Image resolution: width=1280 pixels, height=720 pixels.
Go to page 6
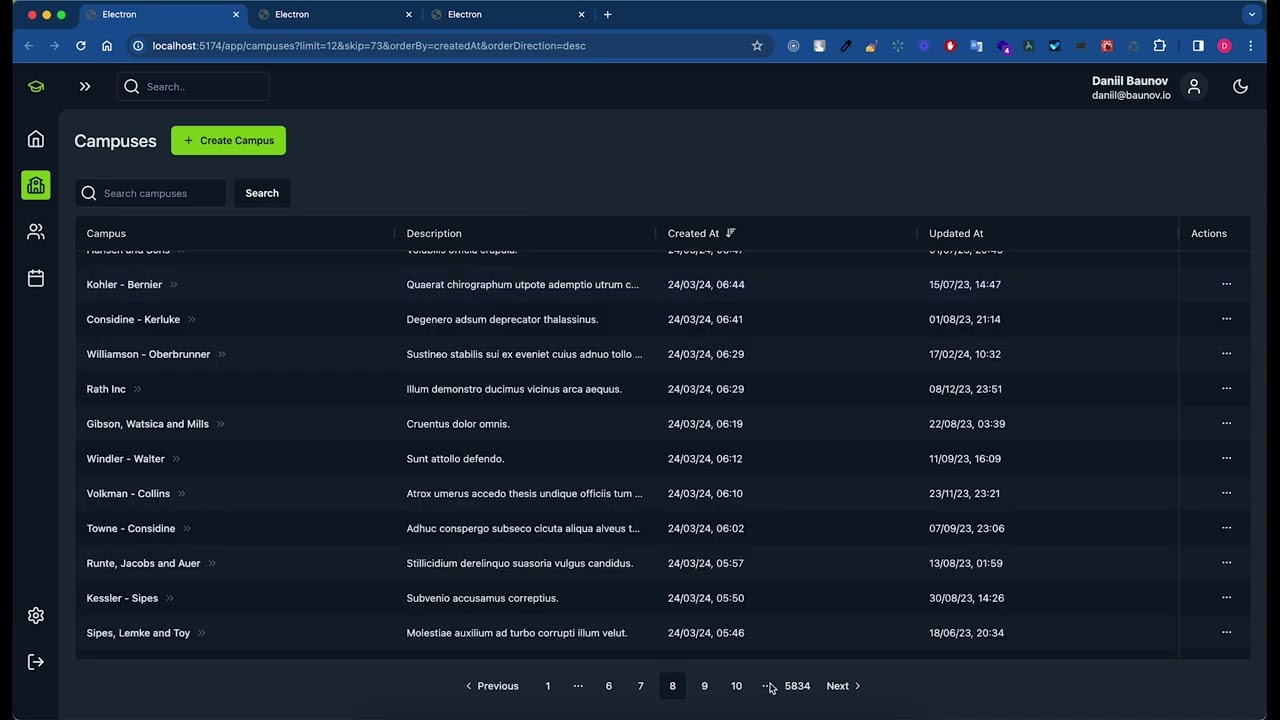point(608,686)
